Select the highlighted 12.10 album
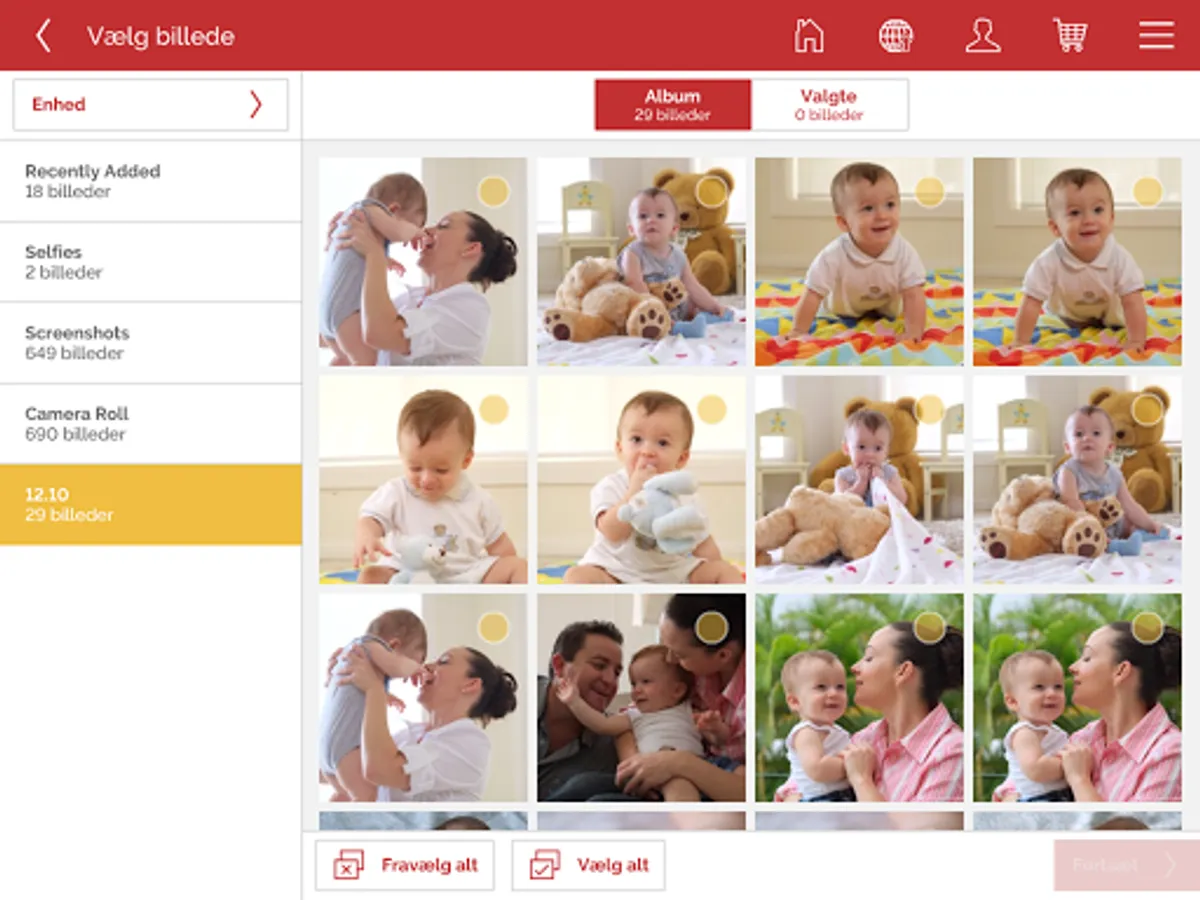 click(150, 505)
